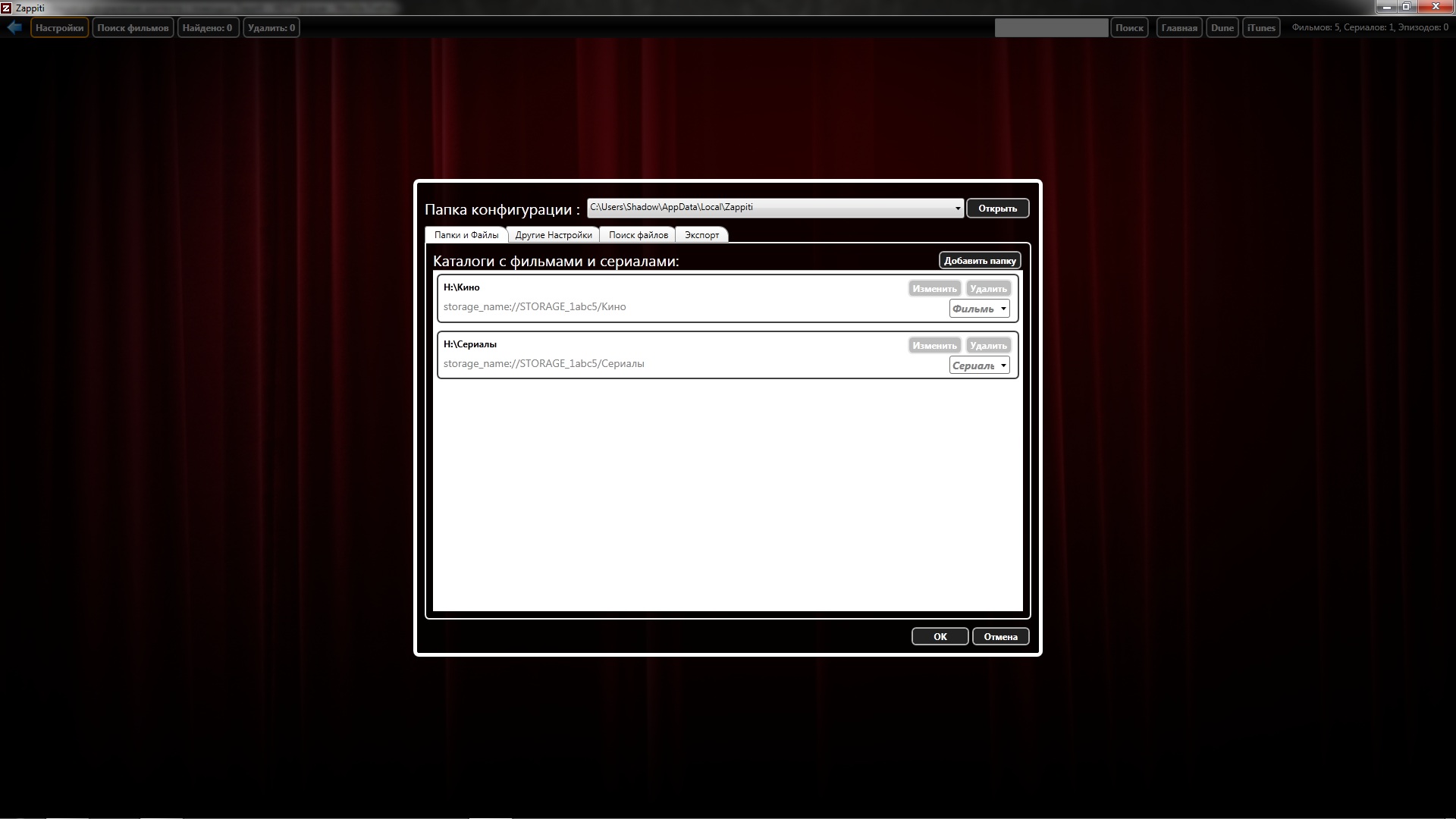The width and height of the screenshot is (1456, 819).
Task: Click Добавить папку button
Action: pos(979,261)
